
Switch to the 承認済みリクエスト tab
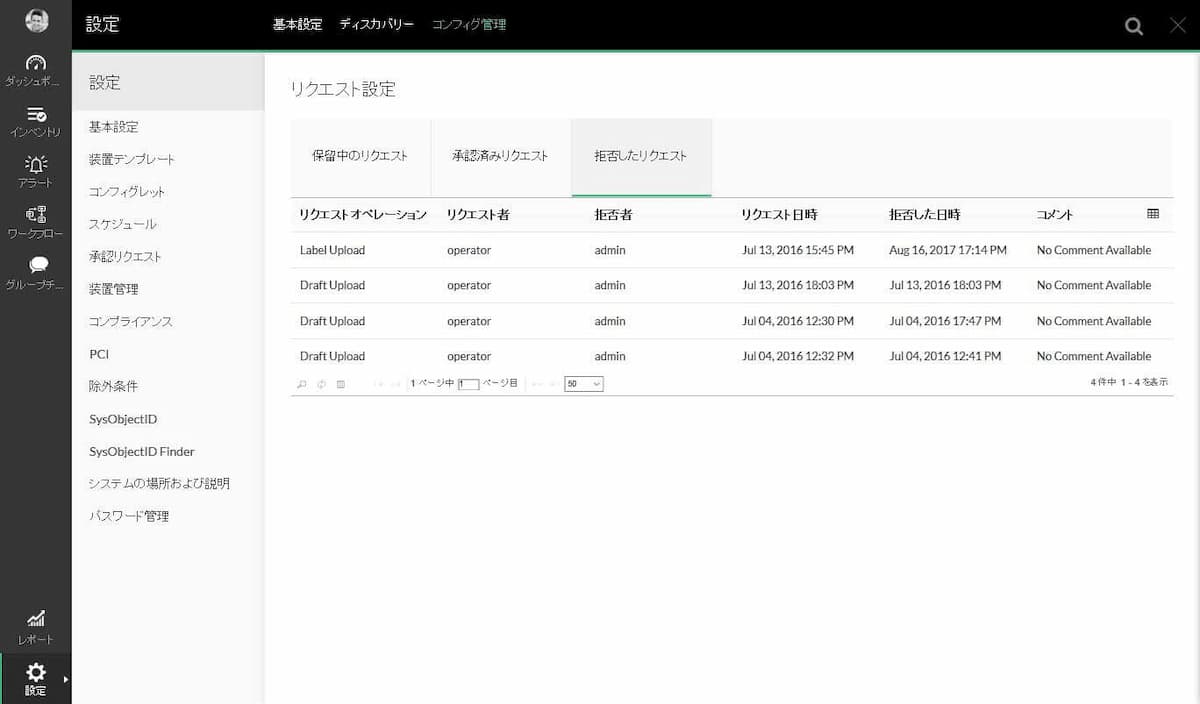(x=500, y=156)
